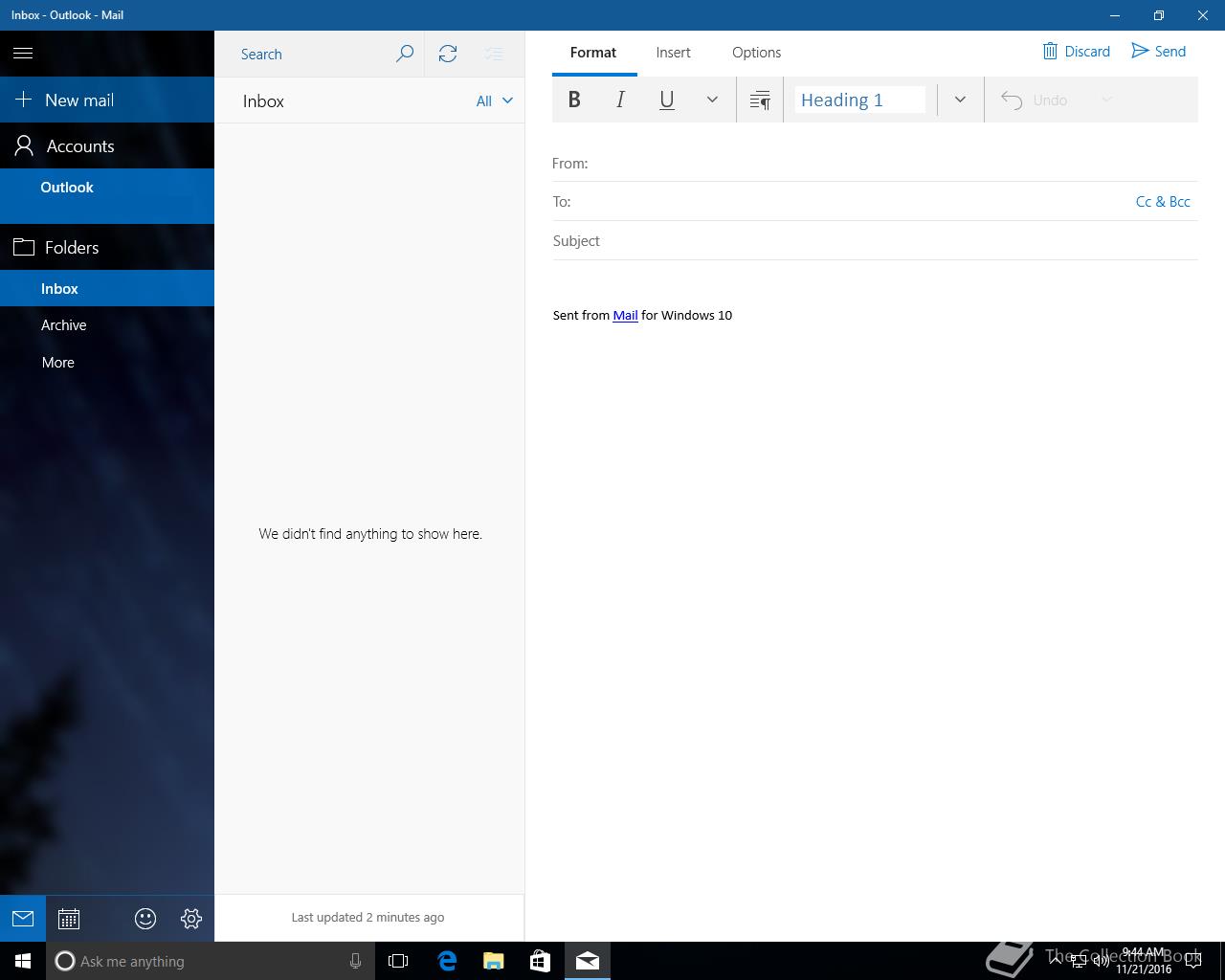Switch to Calendar app icon
The image size is (1225, 980).
pos(69,919)
